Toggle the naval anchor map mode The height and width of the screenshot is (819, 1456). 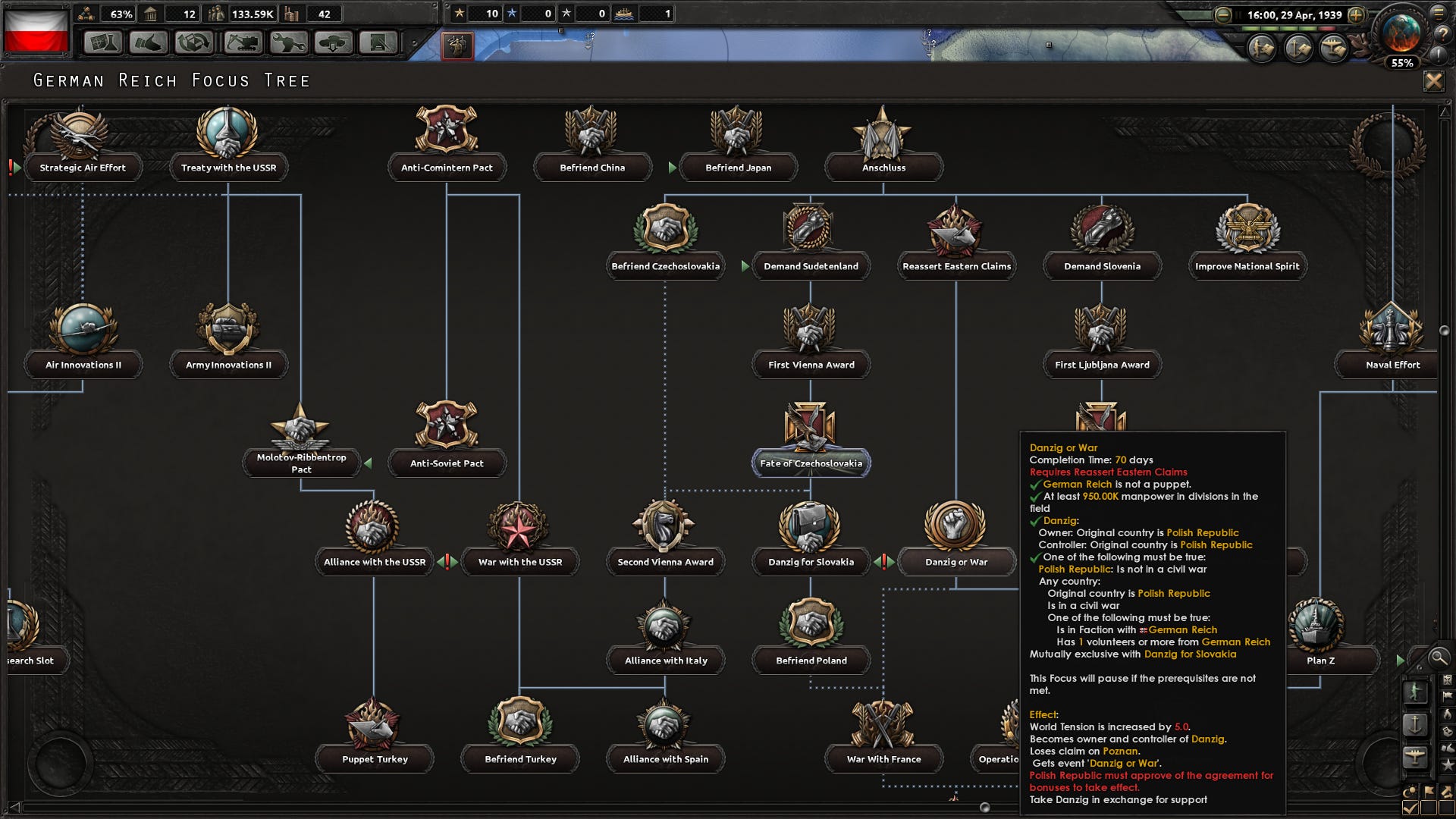pos(1415,724)
